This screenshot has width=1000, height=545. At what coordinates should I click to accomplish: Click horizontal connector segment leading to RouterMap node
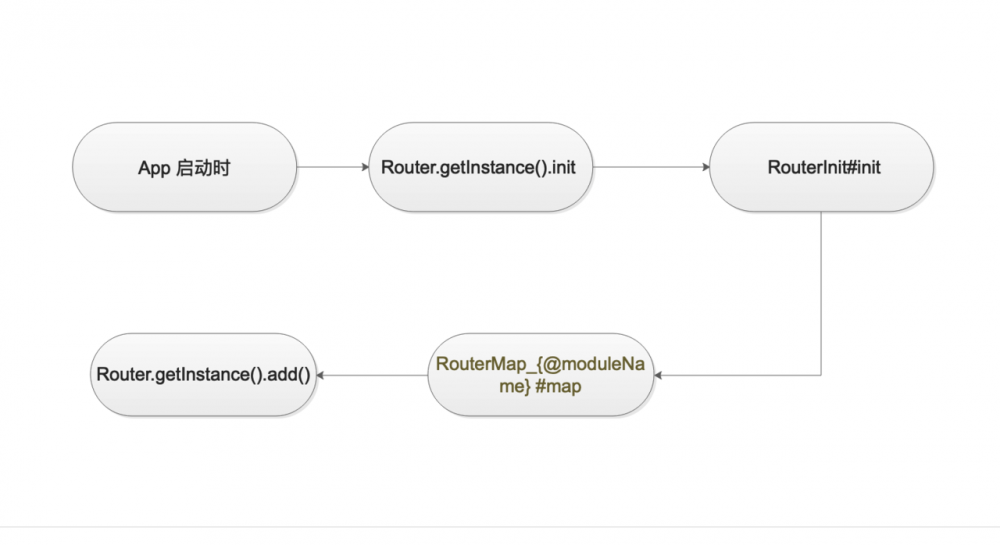click(740, 375)
